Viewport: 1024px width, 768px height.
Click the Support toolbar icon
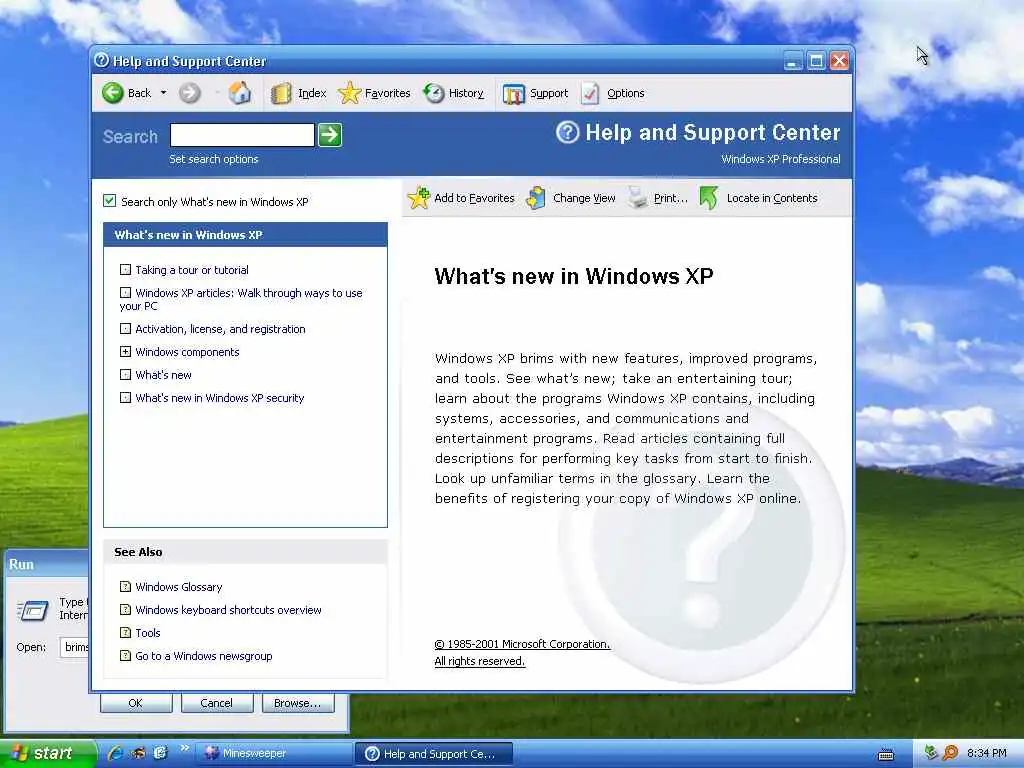coord(513,94)
